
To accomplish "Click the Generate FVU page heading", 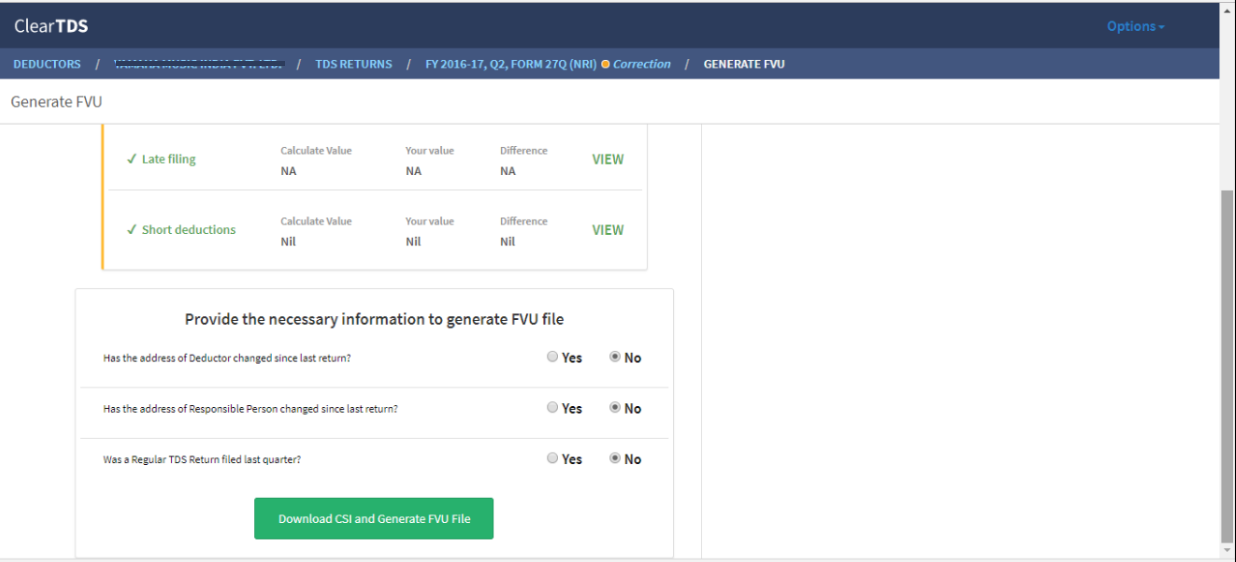I will click(56, 102).
